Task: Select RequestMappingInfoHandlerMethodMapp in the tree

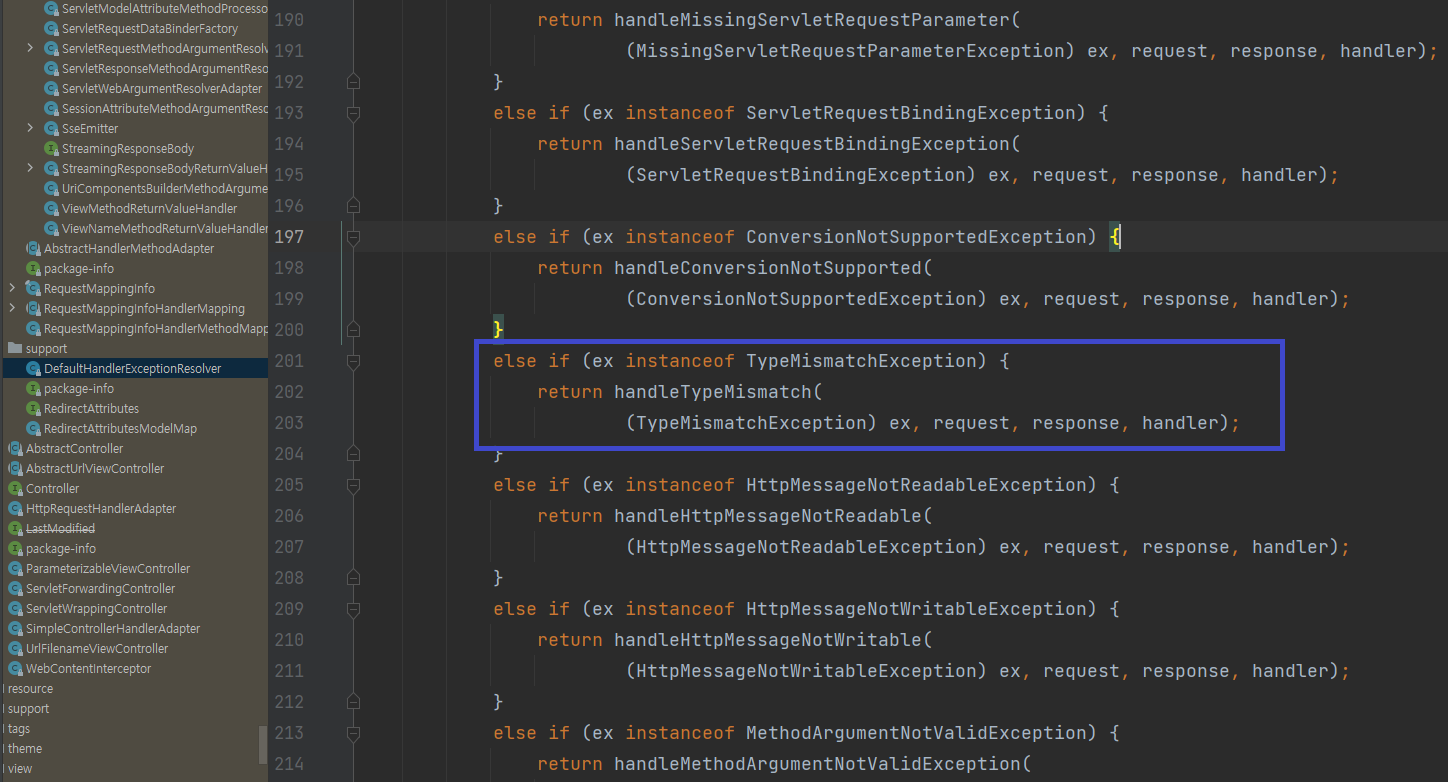Action: tap(155, 329)
